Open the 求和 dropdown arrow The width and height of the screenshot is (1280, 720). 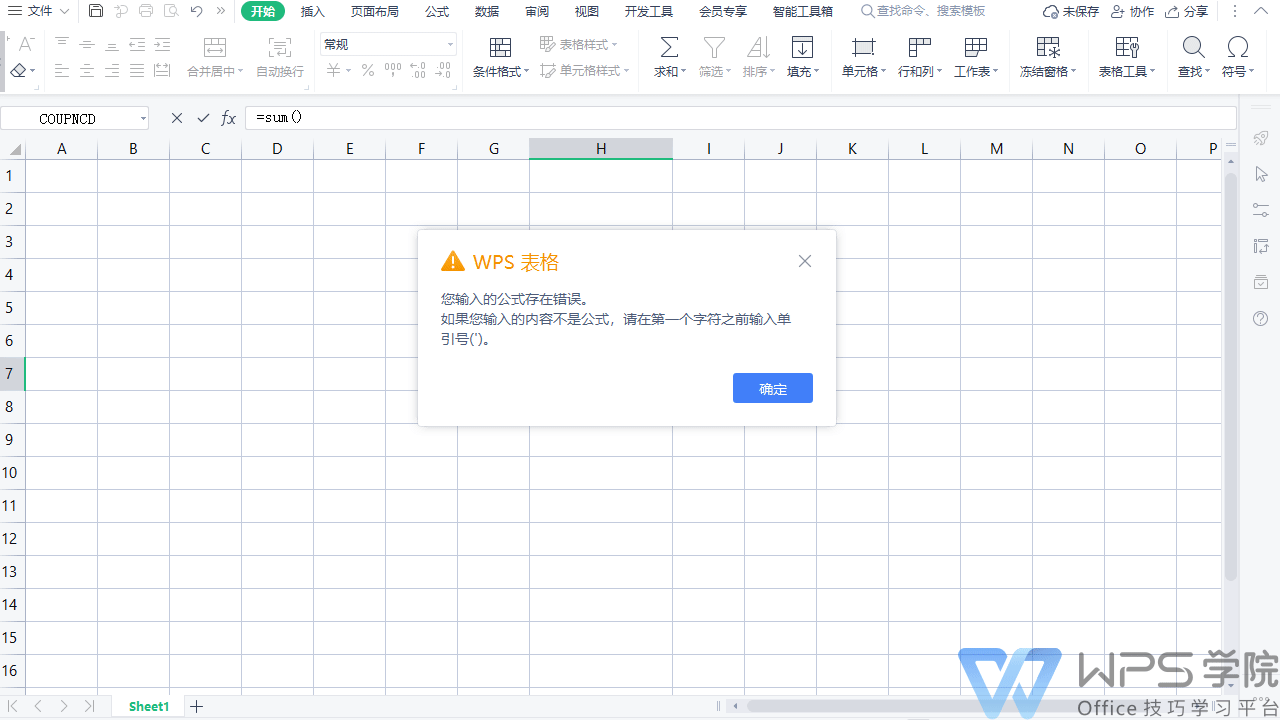[x=683, y=72]
